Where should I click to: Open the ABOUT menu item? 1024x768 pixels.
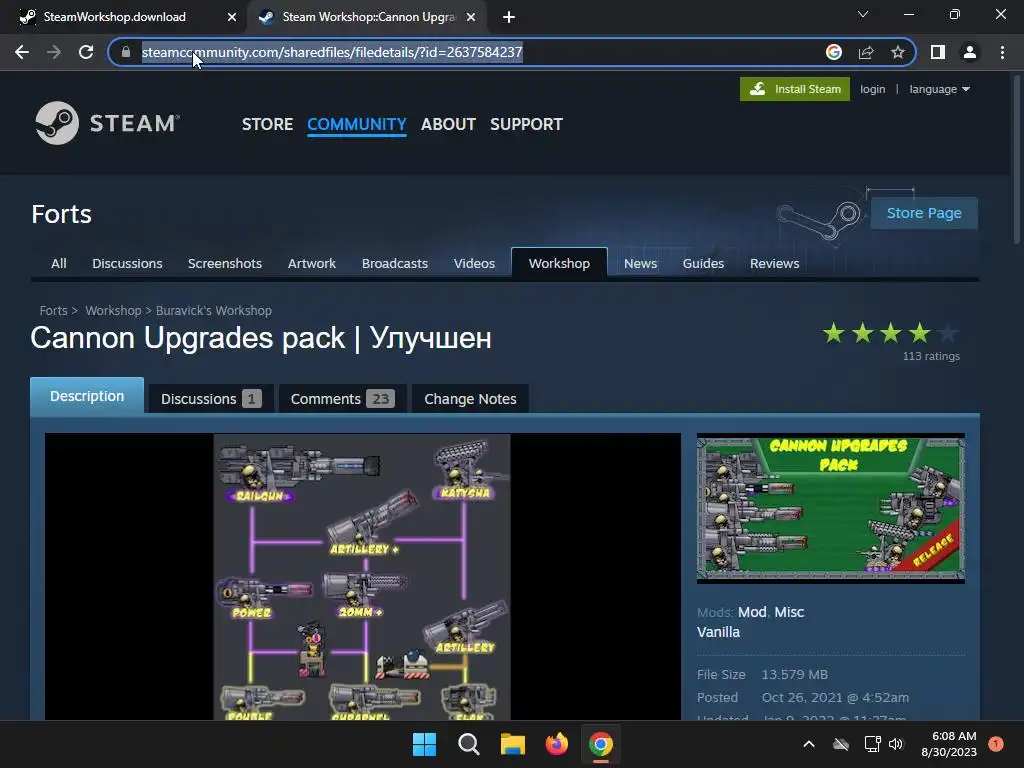coord(448,124)
